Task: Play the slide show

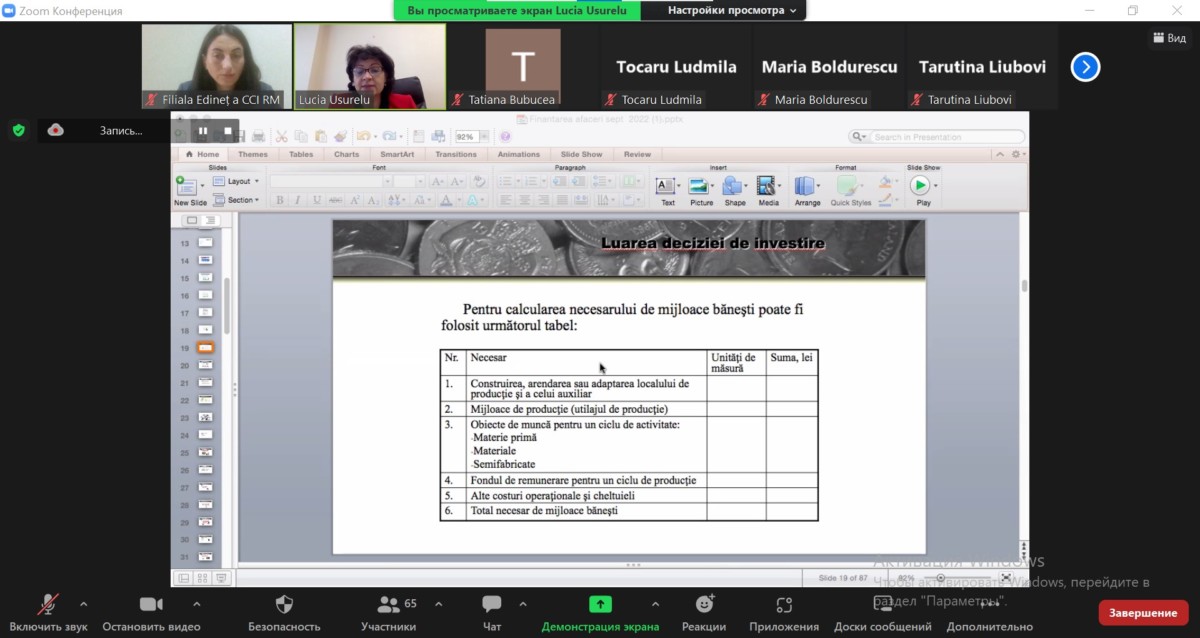Action: (x=922, y=190)
